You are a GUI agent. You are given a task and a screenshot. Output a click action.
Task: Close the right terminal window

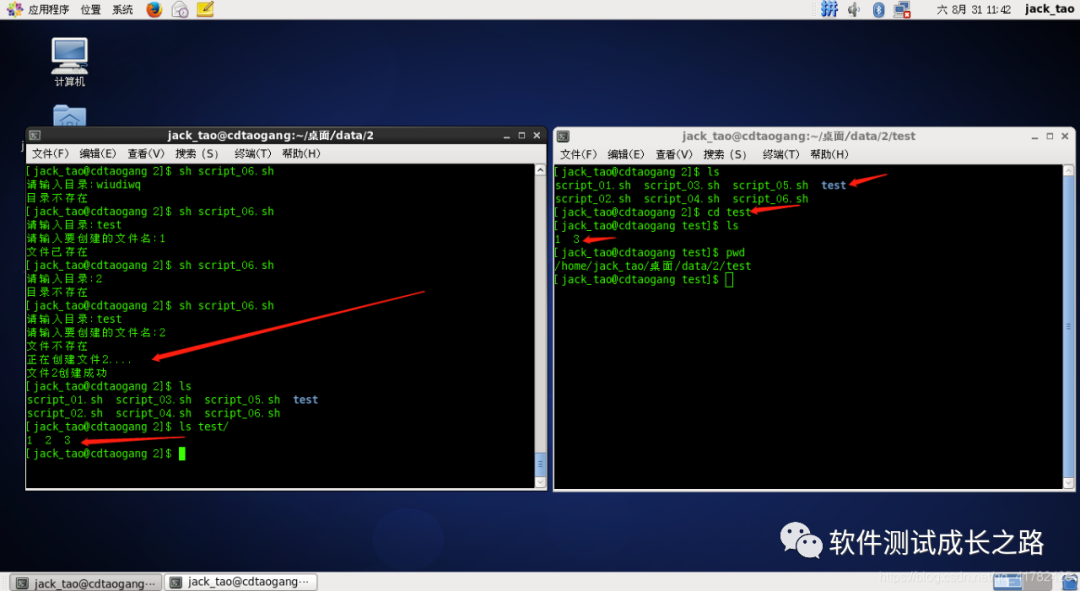(x=1065, y=136)
